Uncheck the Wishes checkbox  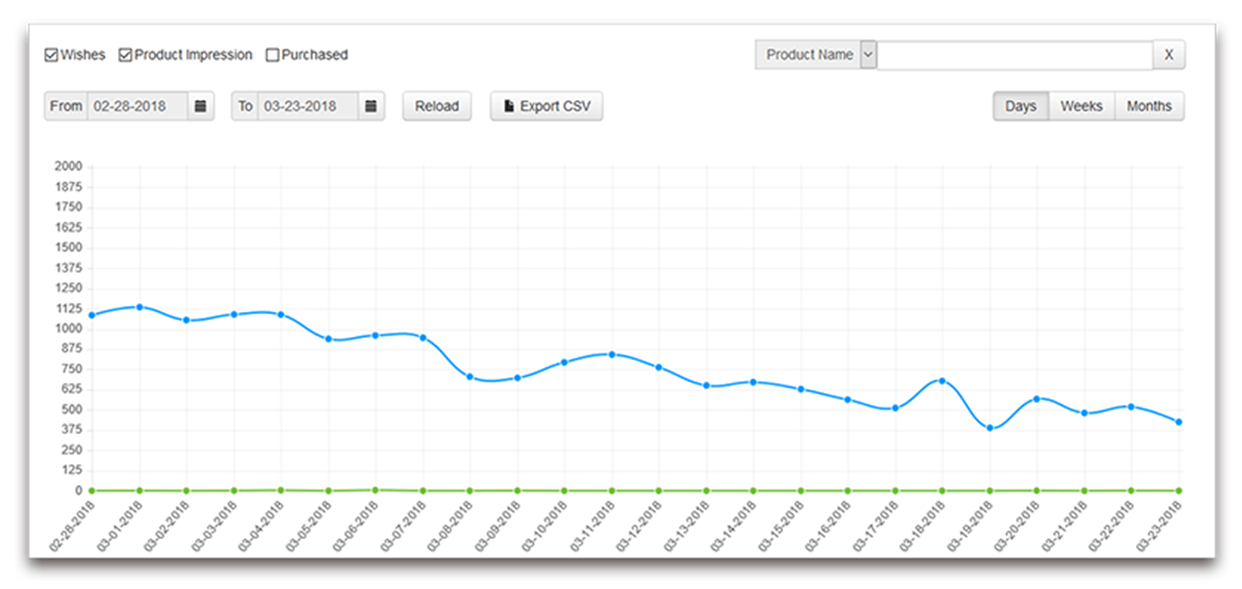[x=51, y=55]
